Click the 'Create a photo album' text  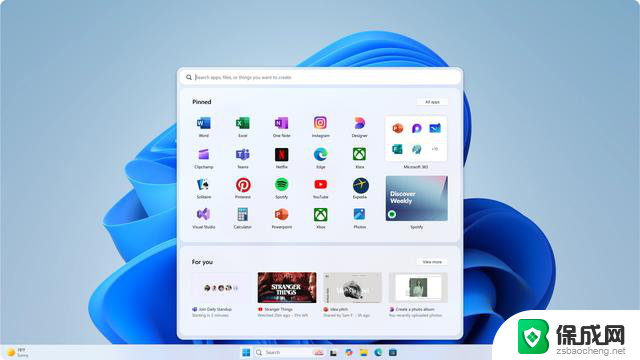tap(415, 309)
